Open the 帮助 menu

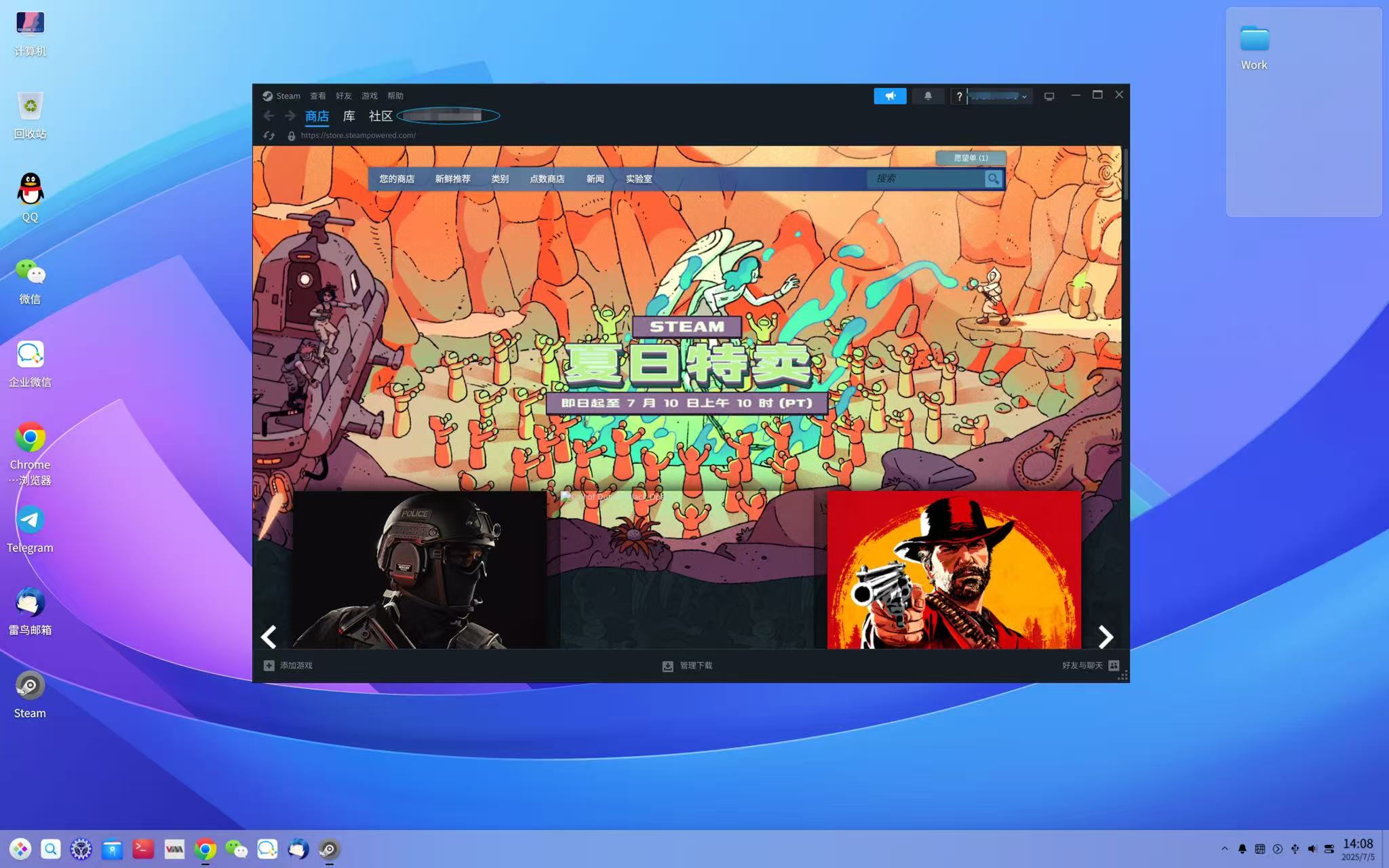tap(395, 96)
